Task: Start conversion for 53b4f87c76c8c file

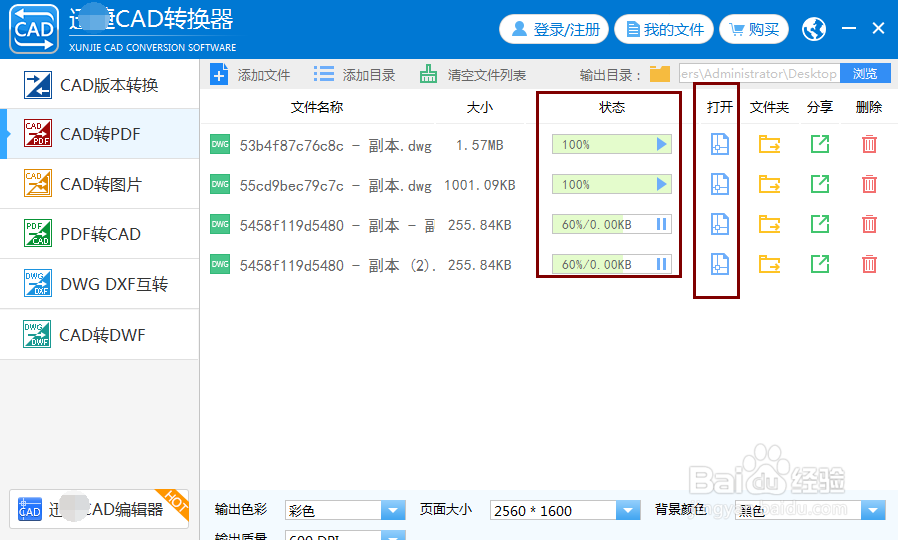Action: [661, 144]
